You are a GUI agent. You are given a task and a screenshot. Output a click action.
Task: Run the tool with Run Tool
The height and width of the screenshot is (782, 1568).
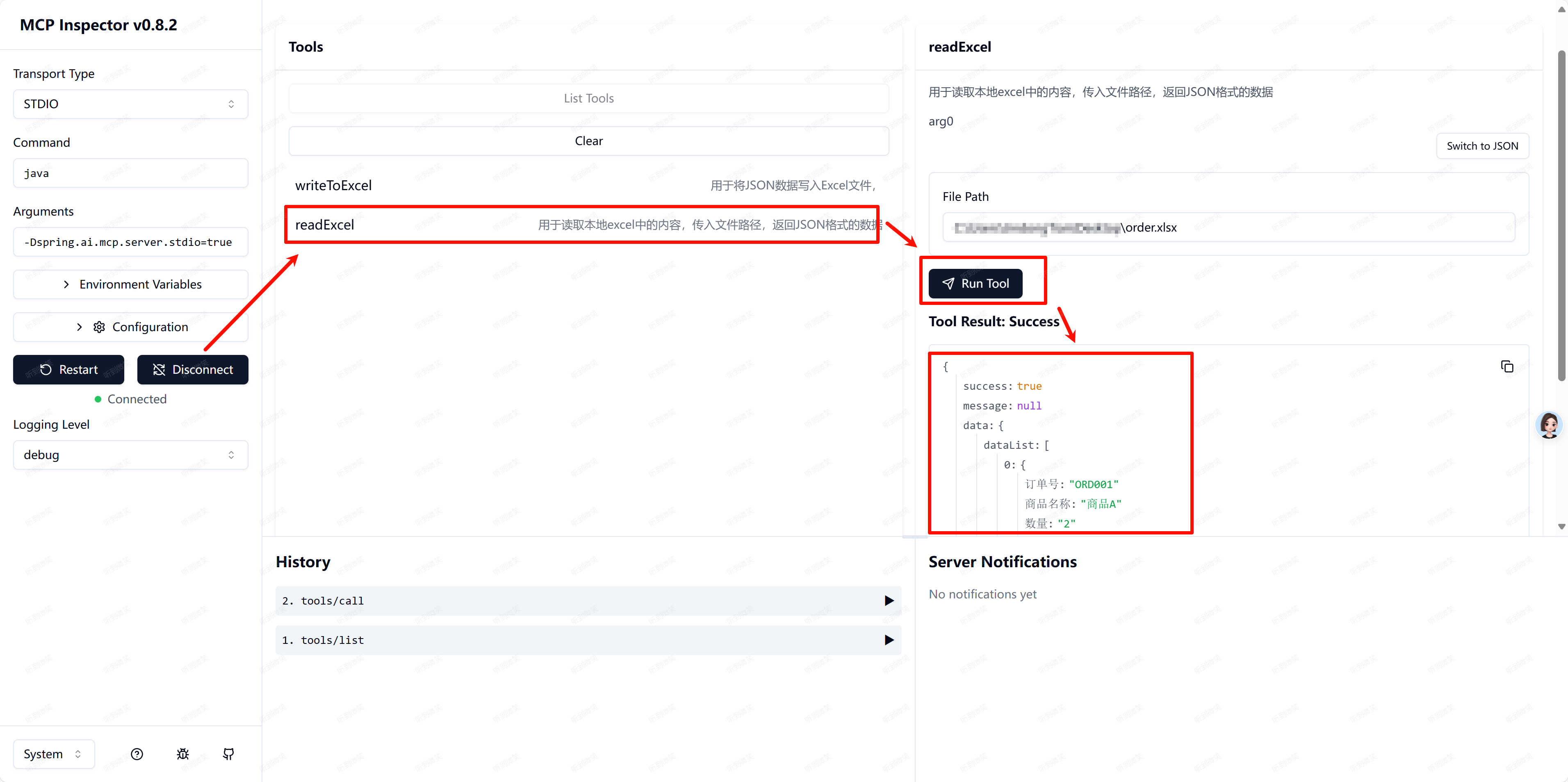coord(975,284)
